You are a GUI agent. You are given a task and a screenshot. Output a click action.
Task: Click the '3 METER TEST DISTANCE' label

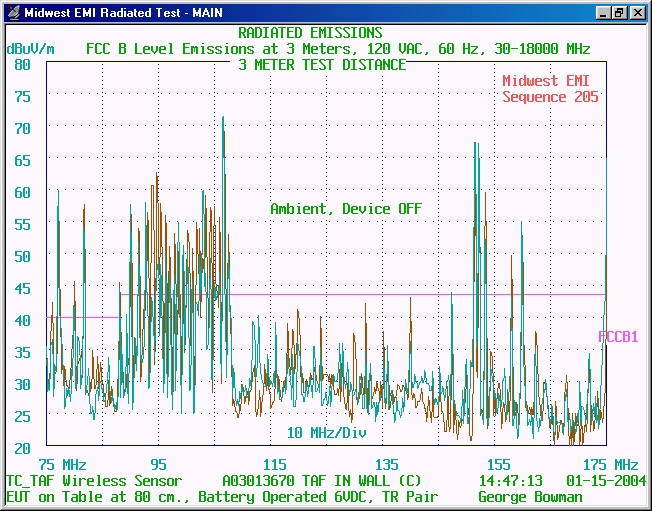coord(322,65)
